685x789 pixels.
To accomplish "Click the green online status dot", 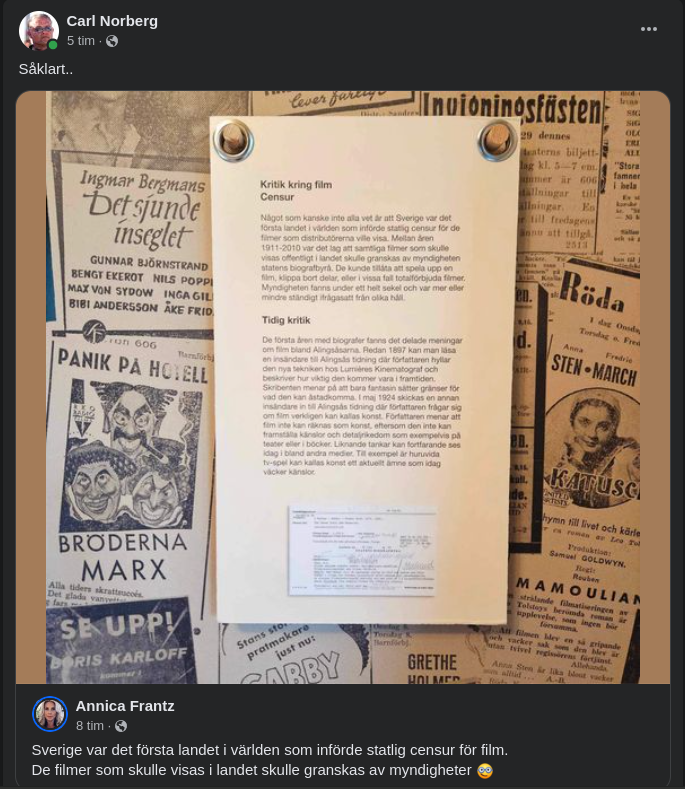I will pyautogui.click(x=52, y=45).
